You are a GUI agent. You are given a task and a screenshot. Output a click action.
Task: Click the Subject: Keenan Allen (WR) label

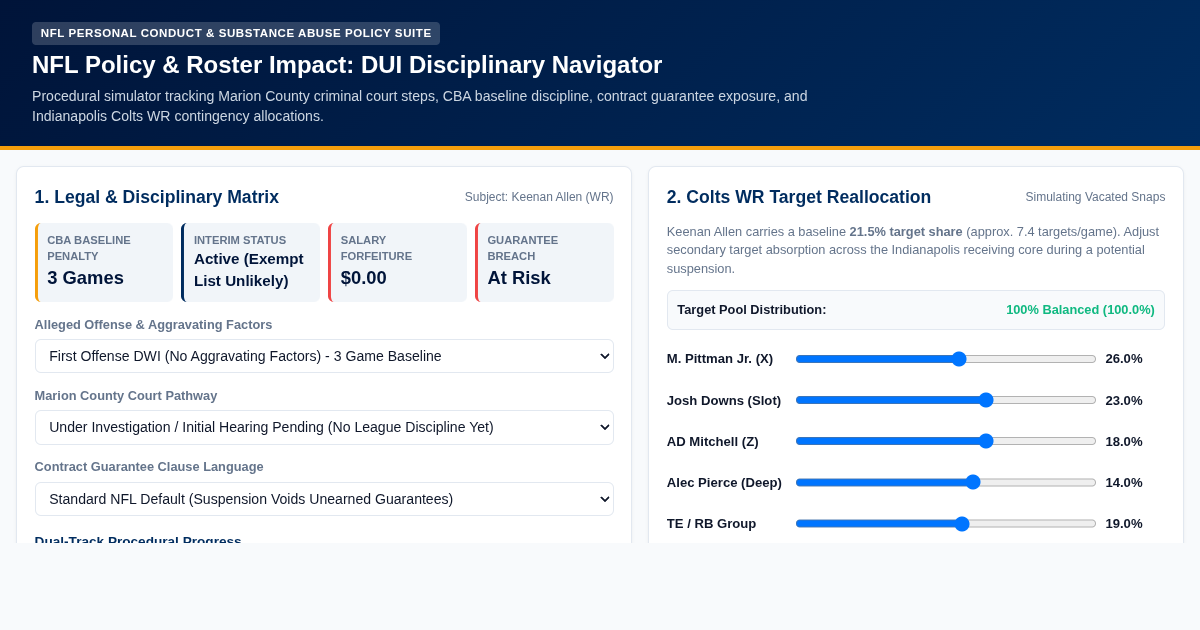[539, 197]
